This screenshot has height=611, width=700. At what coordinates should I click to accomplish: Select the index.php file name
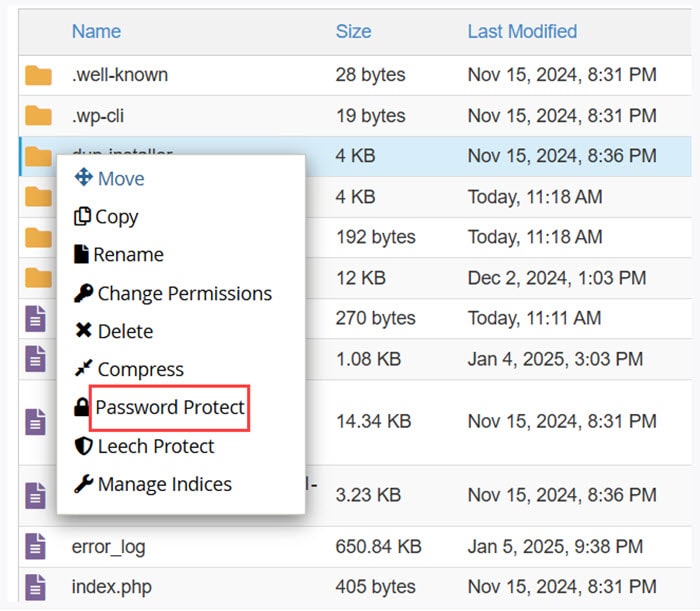111,586
